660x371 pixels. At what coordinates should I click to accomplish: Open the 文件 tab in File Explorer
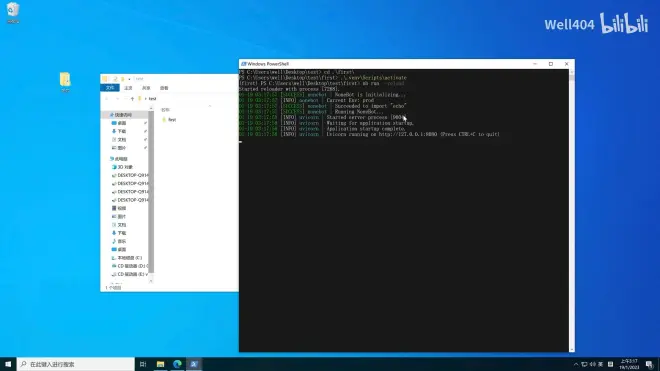[x=110, y=88]
